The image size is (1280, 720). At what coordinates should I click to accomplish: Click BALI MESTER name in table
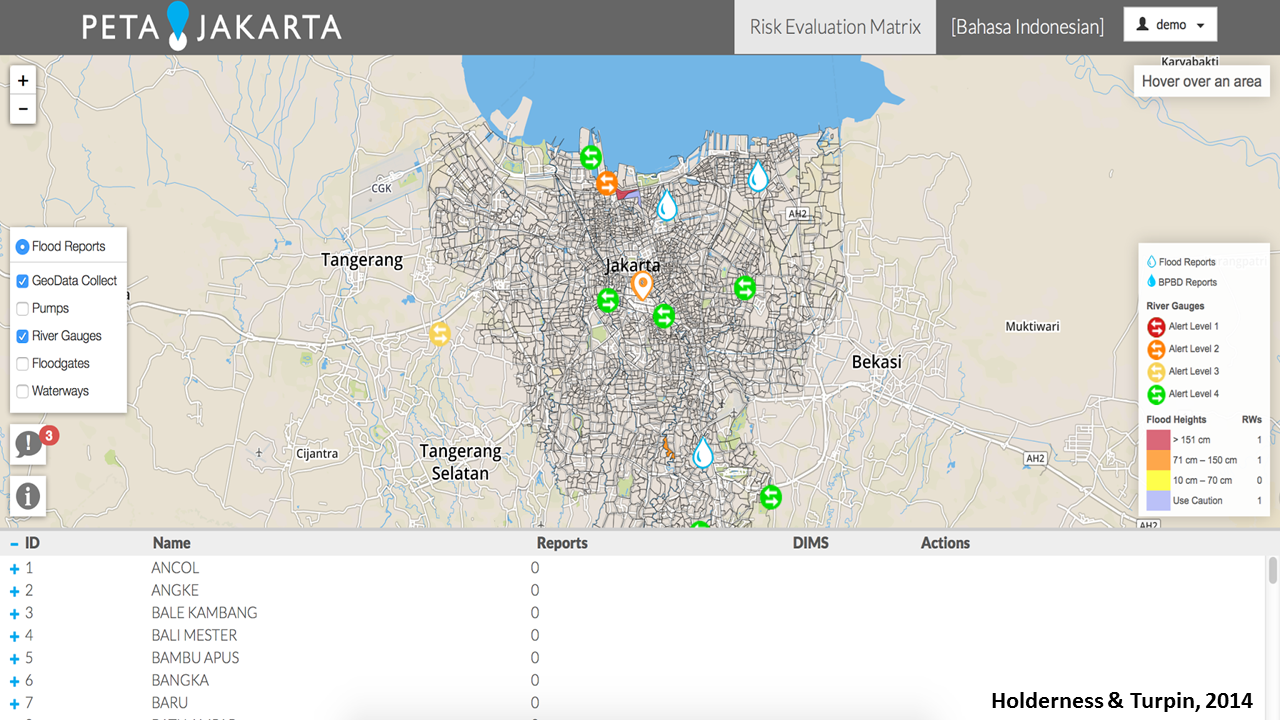coord(194,635)
